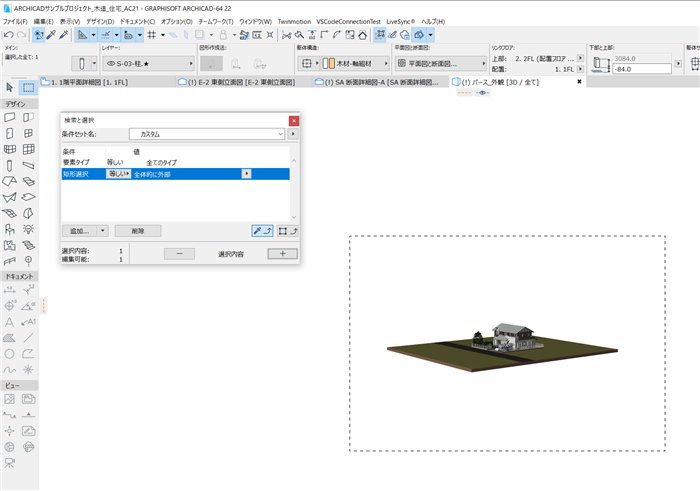Screen dimensions: 700x491
Task: Switch to 1階平面詳細図 tab
Action: 85,82
